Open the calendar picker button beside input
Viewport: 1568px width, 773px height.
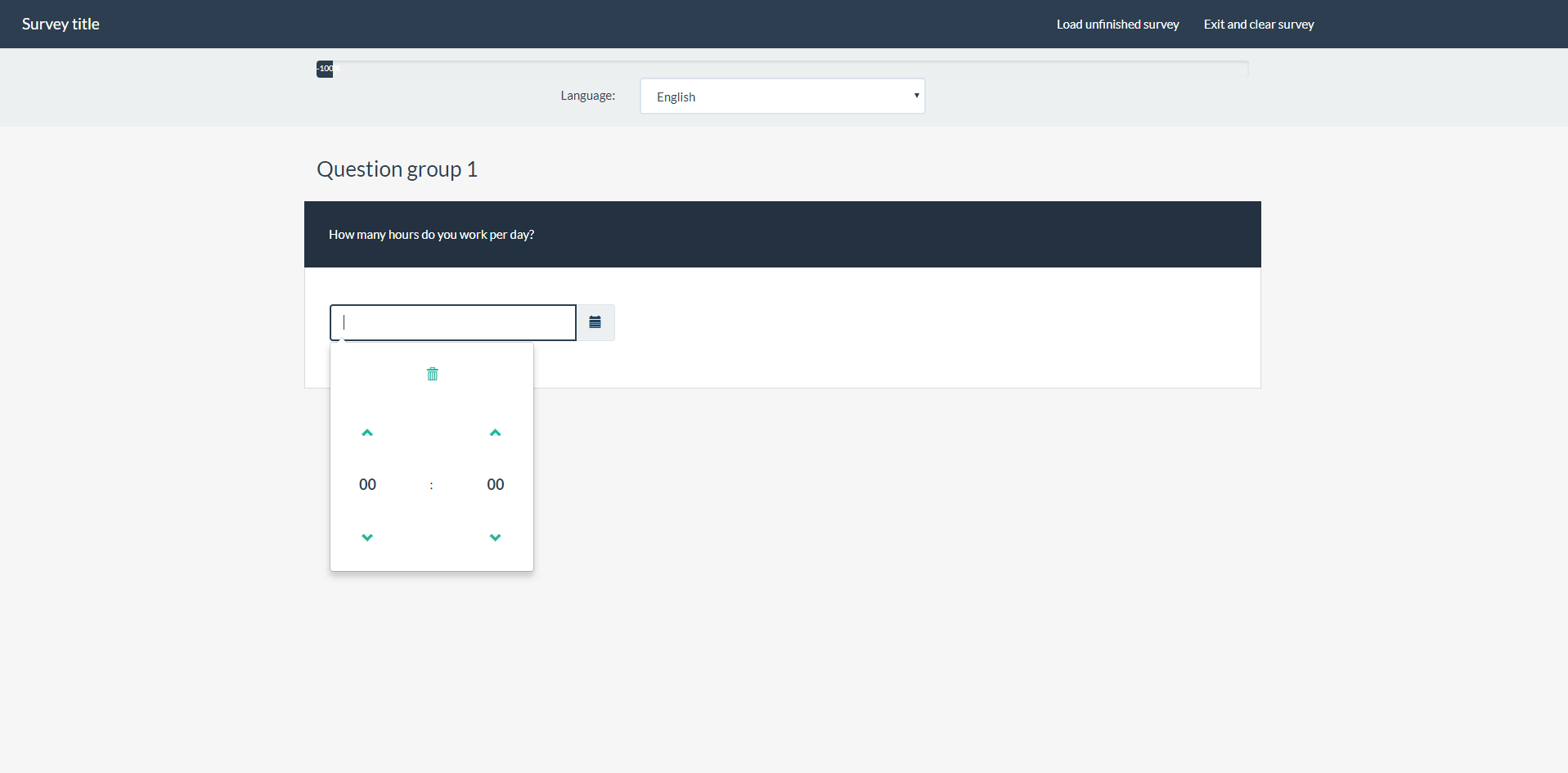tap(595, 322)
